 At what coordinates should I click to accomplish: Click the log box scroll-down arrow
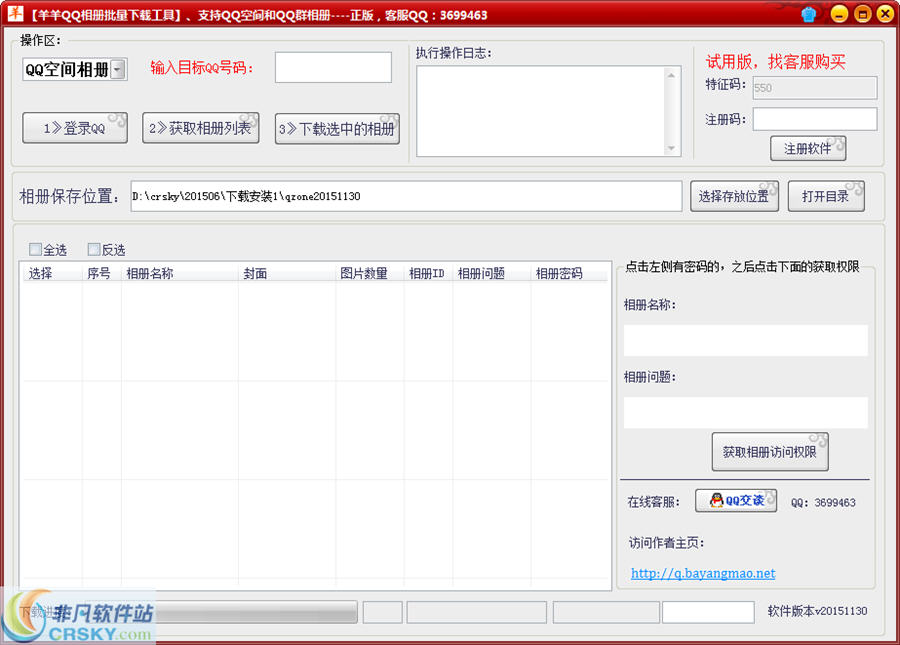click(x=672, y=148)
